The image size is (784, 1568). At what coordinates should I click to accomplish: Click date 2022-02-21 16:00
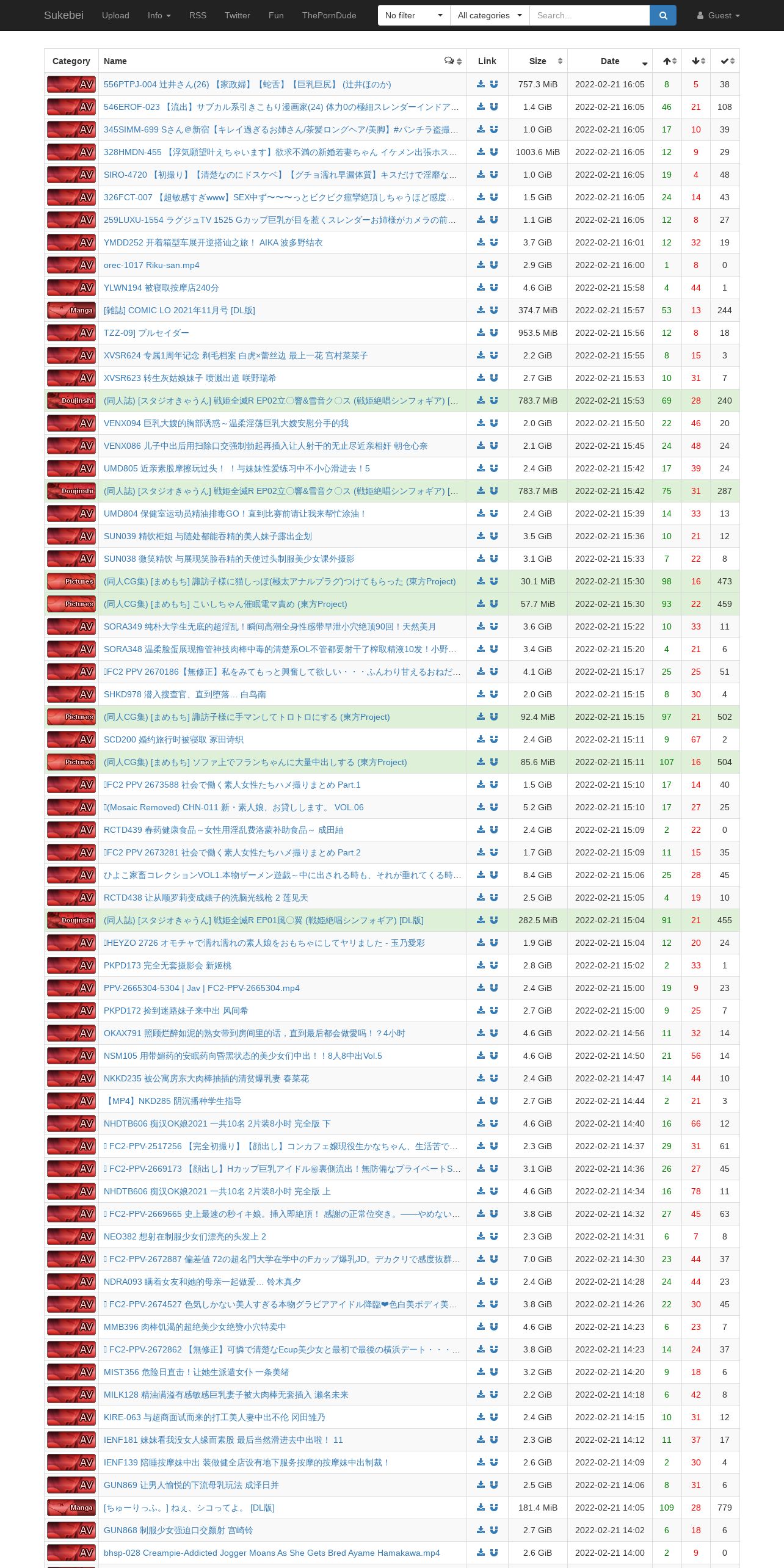[610, 265]
